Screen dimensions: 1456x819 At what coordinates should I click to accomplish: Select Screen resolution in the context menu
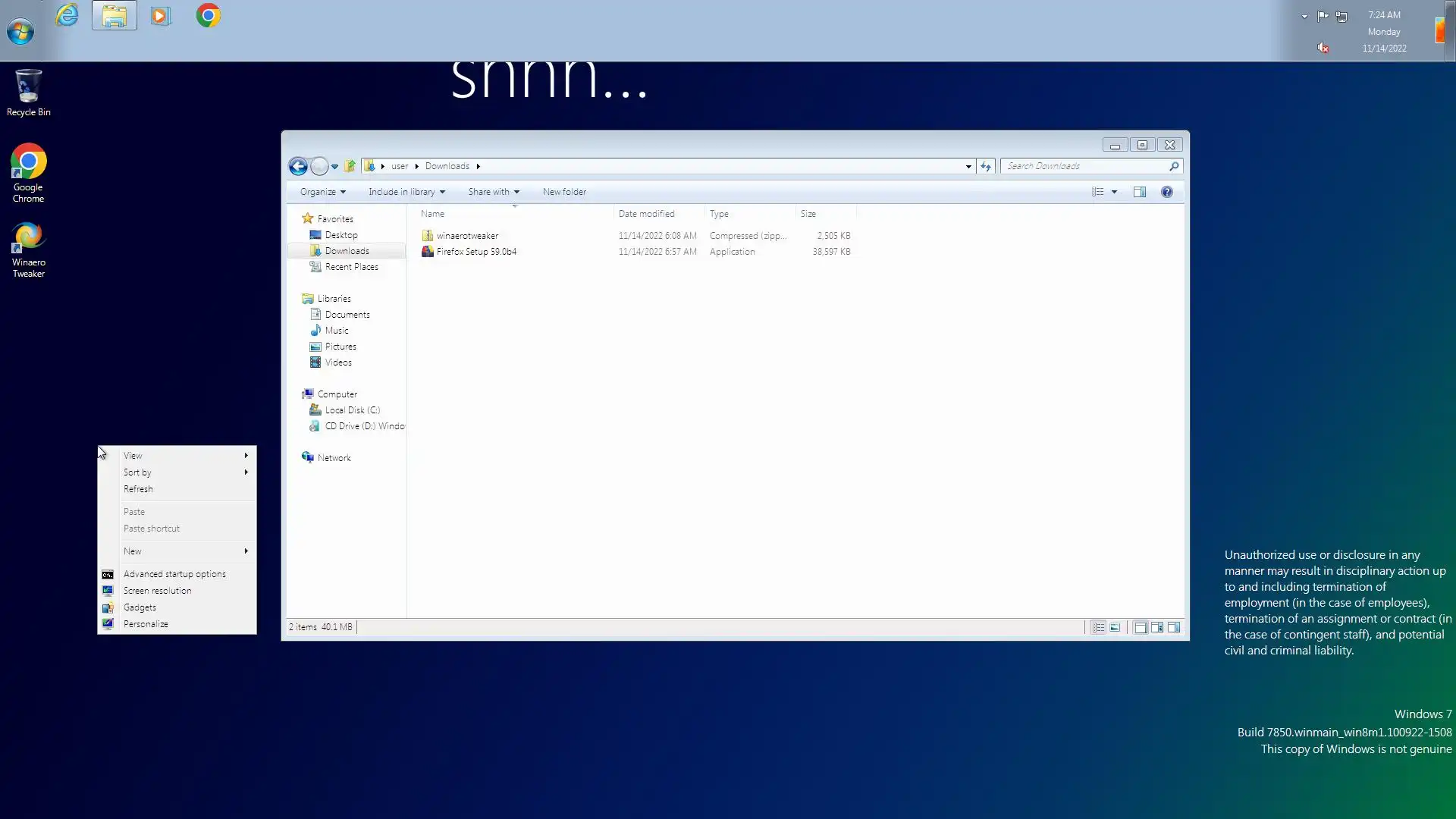click(x=157, y=591)
